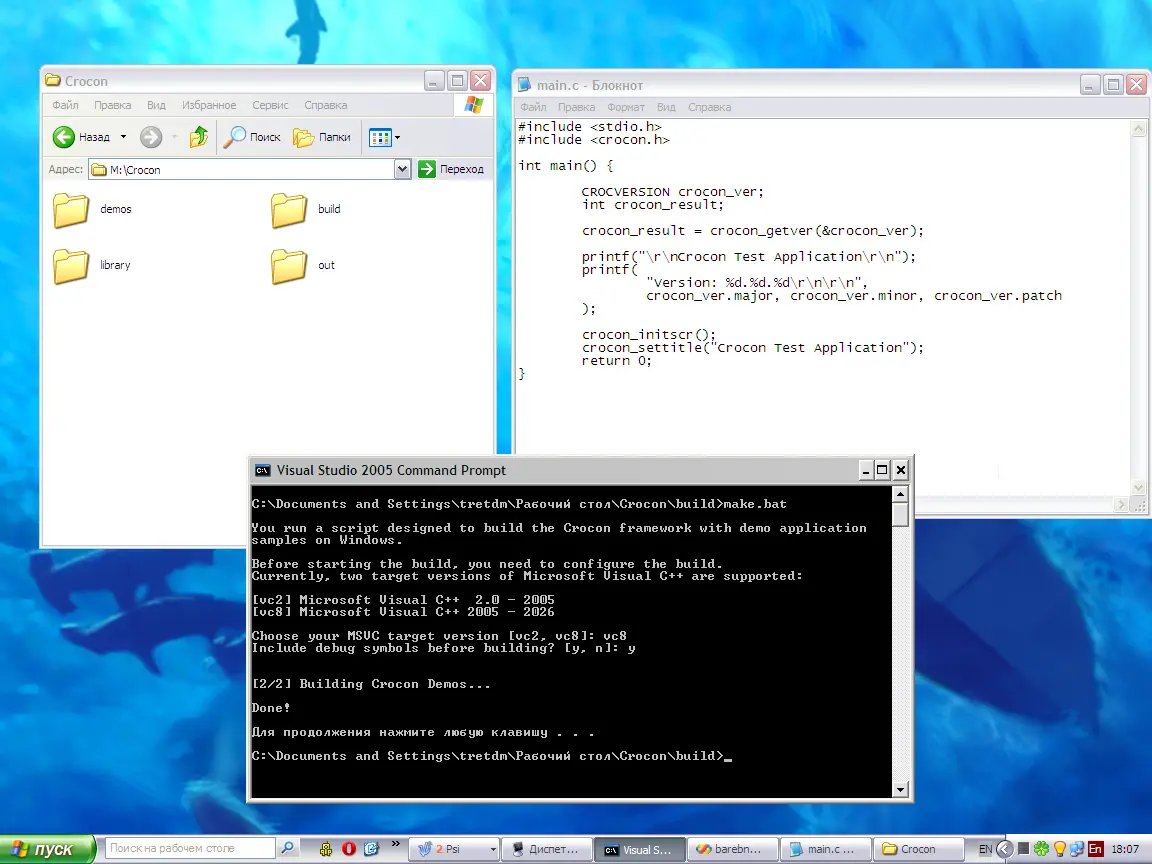Screen dimensions: 1152x864
Task: Click the green clover tray icon
Action: point(1041,849)
